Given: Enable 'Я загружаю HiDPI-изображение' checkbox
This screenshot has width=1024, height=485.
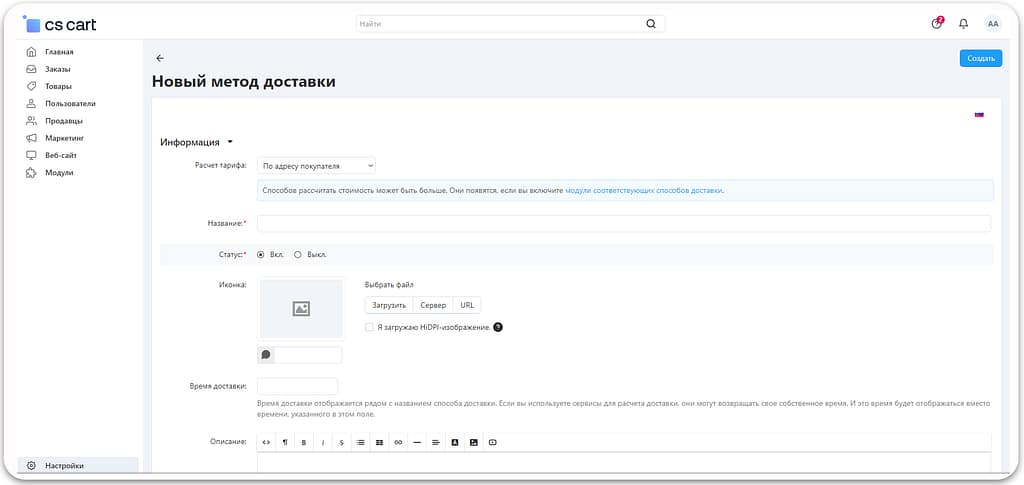Looking at the screenshot, I should 370,327.
